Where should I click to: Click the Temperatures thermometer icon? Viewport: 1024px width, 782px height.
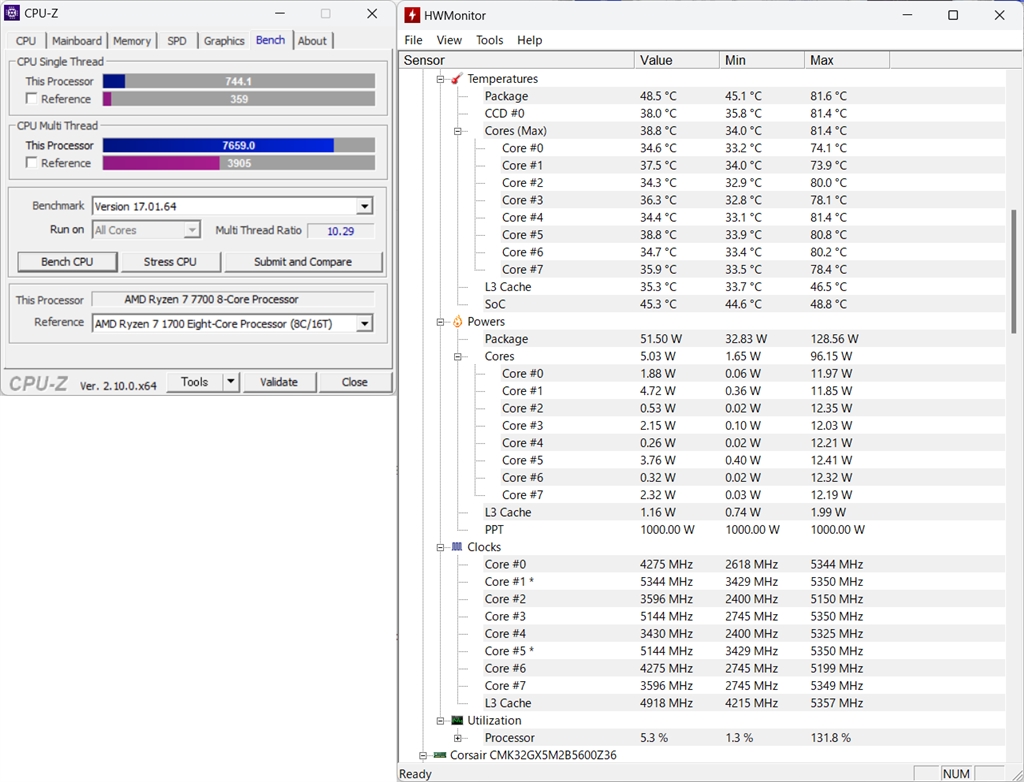[456, 79]
